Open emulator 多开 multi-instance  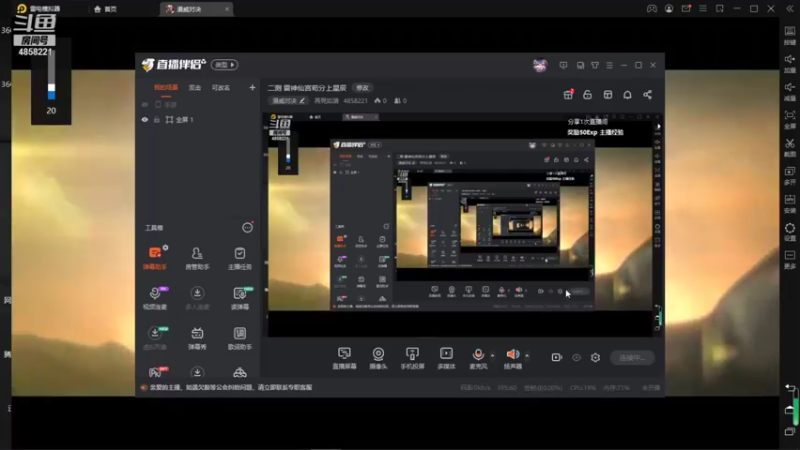789,176
